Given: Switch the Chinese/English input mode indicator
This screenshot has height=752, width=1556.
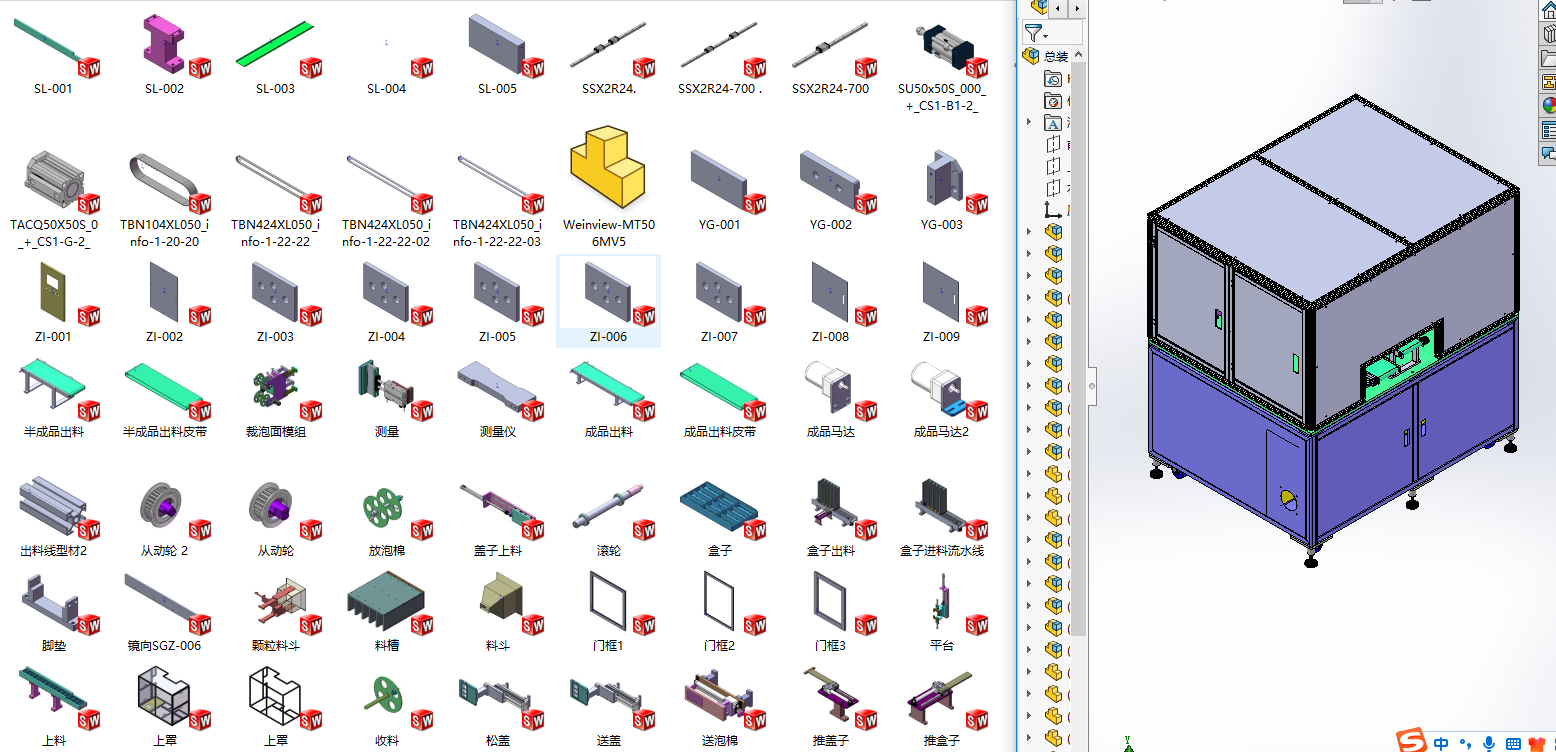Looking at the screenshot, I should (x=1441, y=743).
